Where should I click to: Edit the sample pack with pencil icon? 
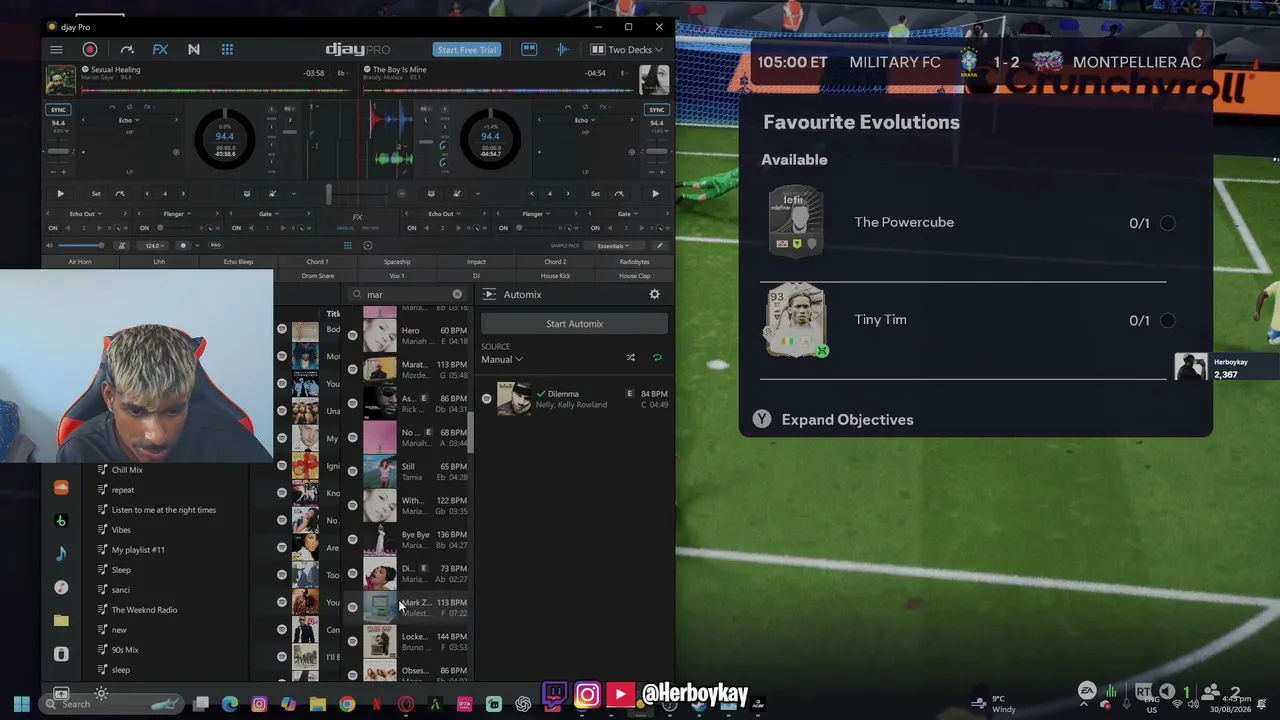[x=659, y=245]
